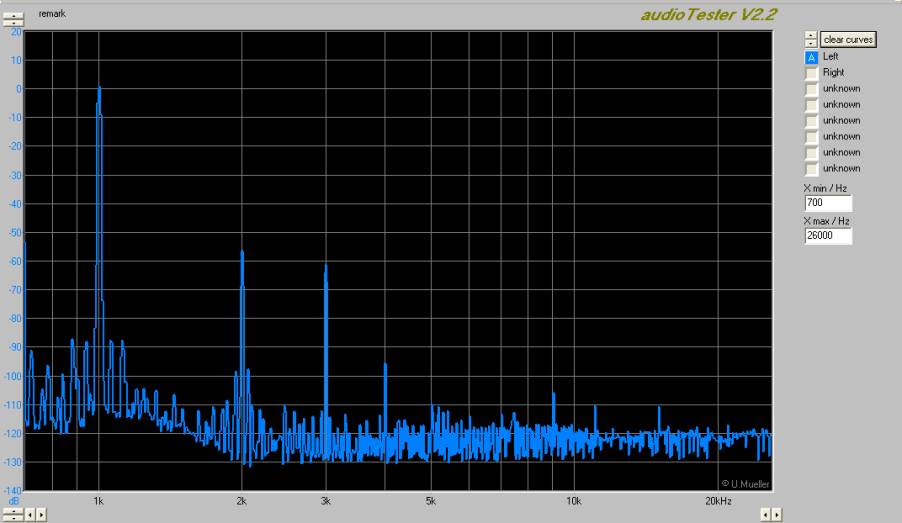Click the X max / Hz input field
The width and height of the screenshot is (902, 523).
point(827,236)
